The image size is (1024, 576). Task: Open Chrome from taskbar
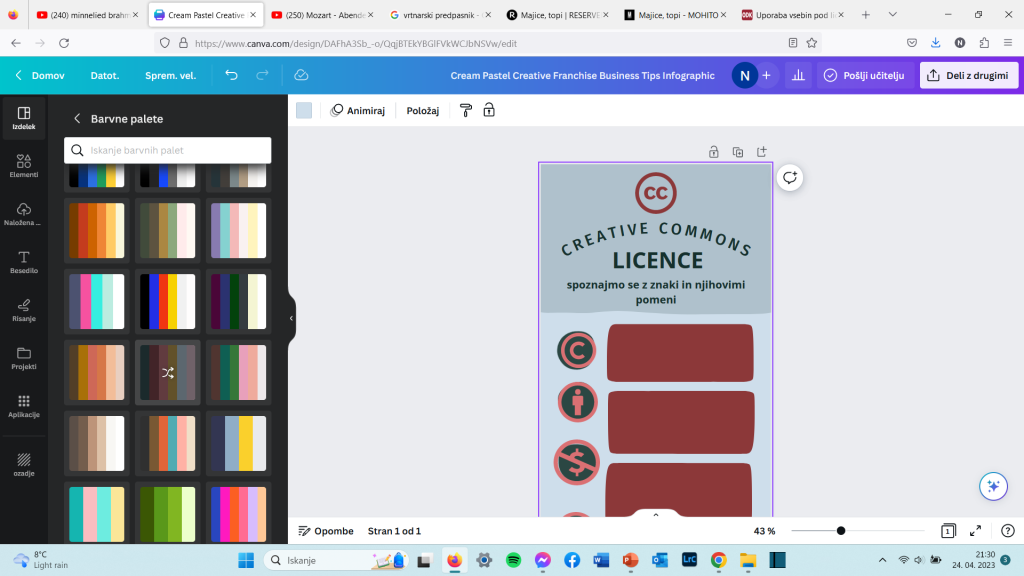pyautogui.click(x=718, y=560)
